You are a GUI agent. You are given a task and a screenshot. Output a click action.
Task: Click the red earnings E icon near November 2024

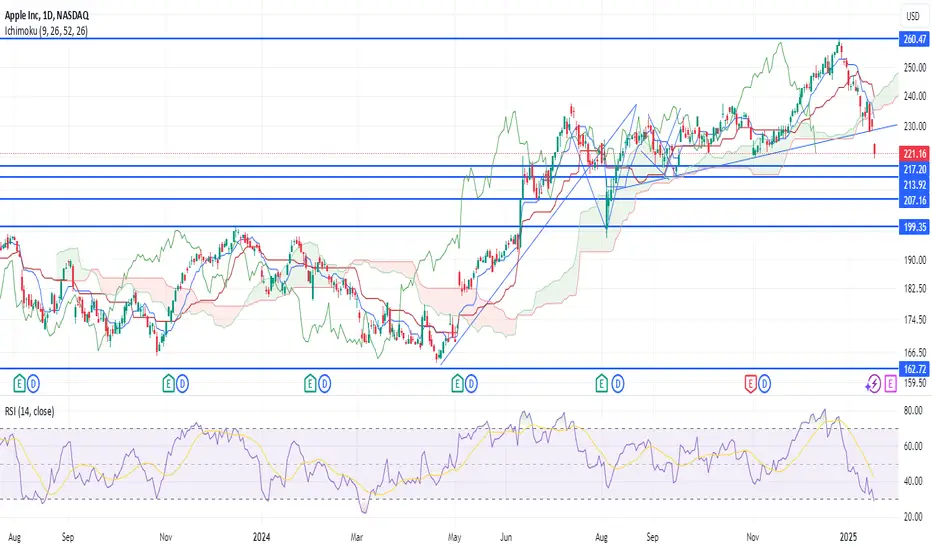(x=750, y=384)
